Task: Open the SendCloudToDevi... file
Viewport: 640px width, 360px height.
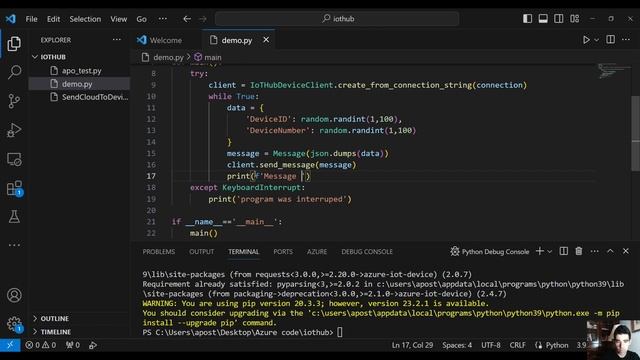Action: [80, 97]
